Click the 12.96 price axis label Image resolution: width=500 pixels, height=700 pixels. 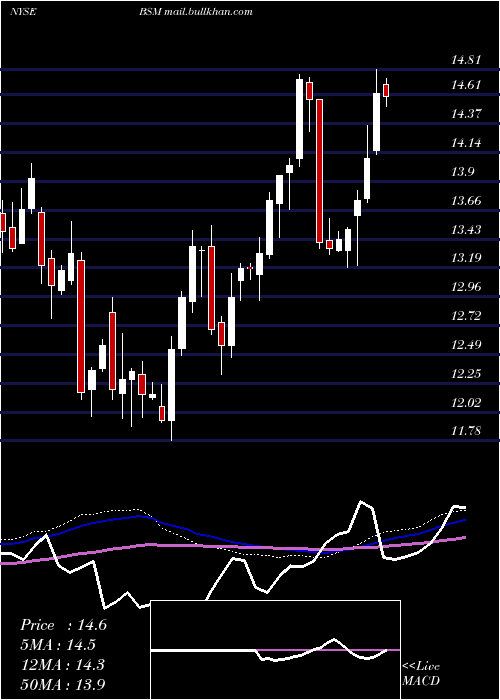pos(466,287)
